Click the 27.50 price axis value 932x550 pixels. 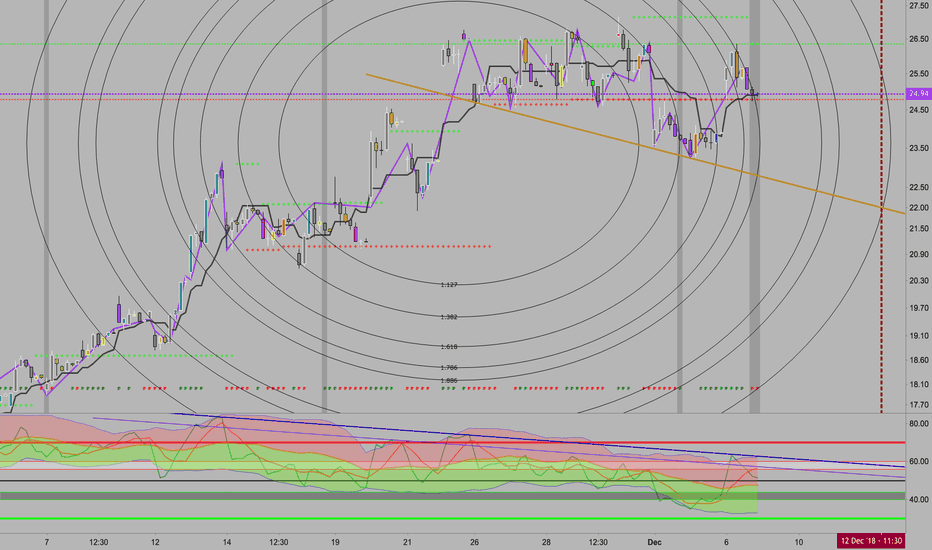(918, 5)
